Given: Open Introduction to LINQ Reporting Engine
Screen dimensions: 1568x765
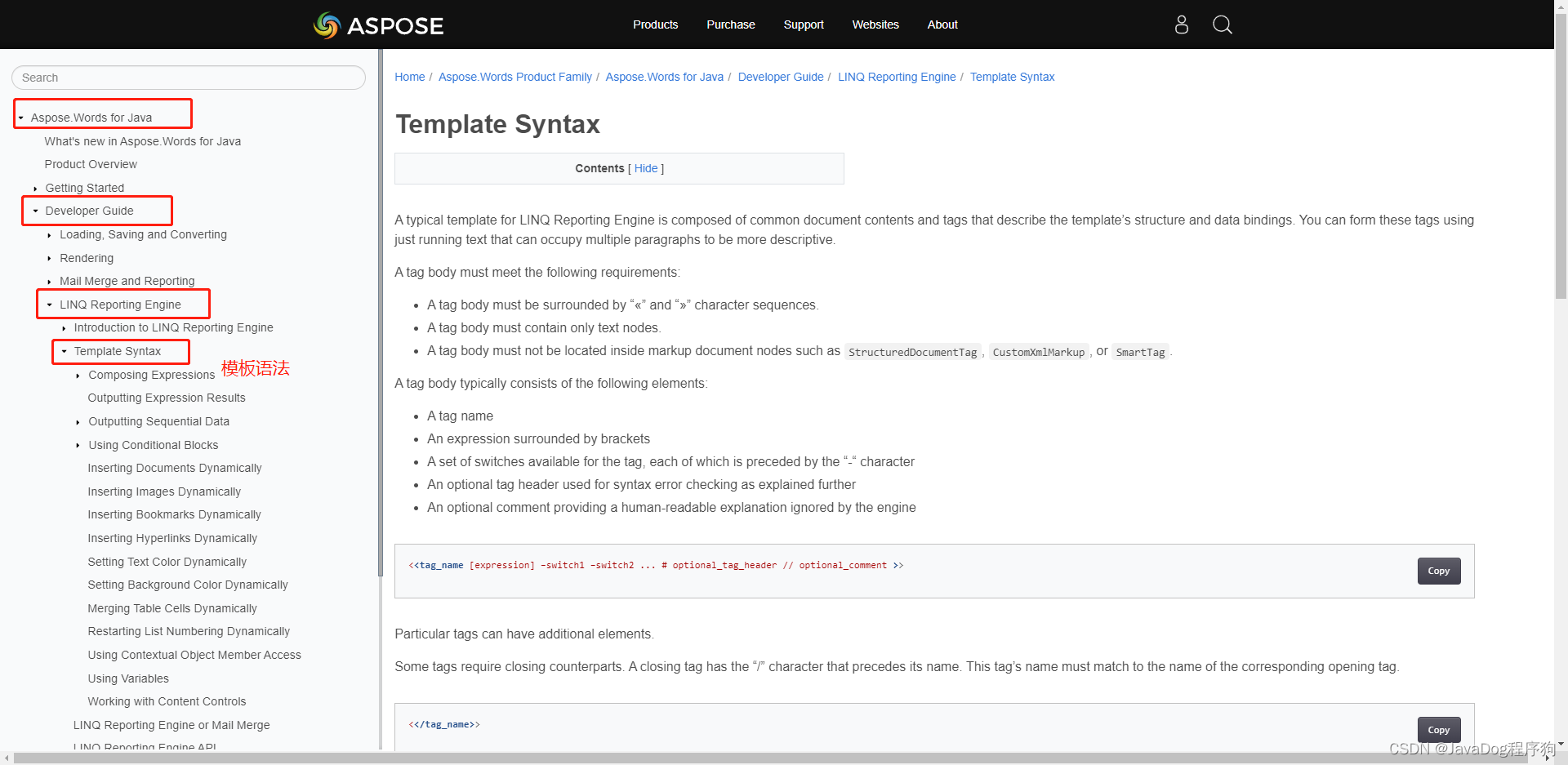Looking at the screenshot, I should click(x=175, y=327).
